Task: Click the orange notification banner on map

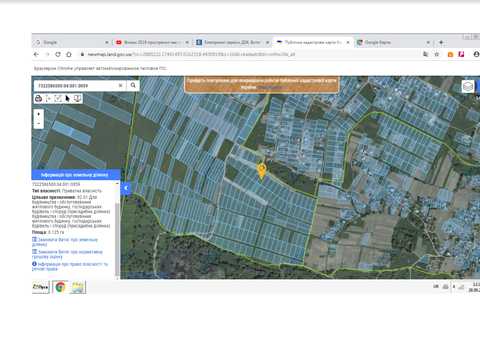Action: [x=262, y=84]
